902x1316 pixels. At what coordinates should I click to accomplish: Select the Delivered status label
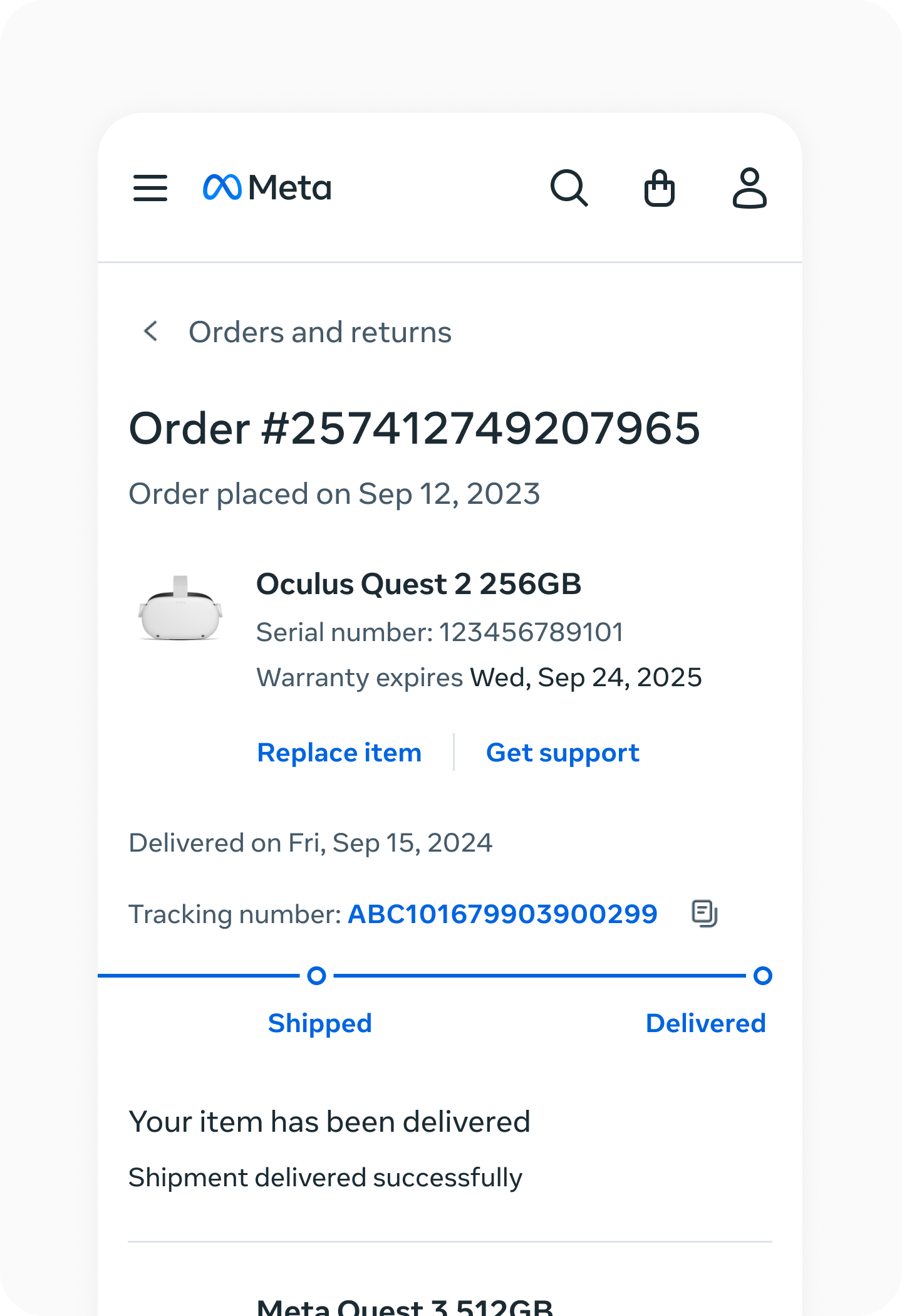(706, 1023)
